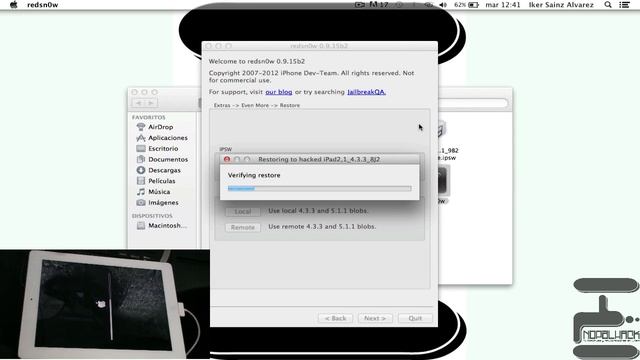The image size is (640, 360).
Task: Click the FAVORITOS sidebar heading
Action: tap(149, 117)
